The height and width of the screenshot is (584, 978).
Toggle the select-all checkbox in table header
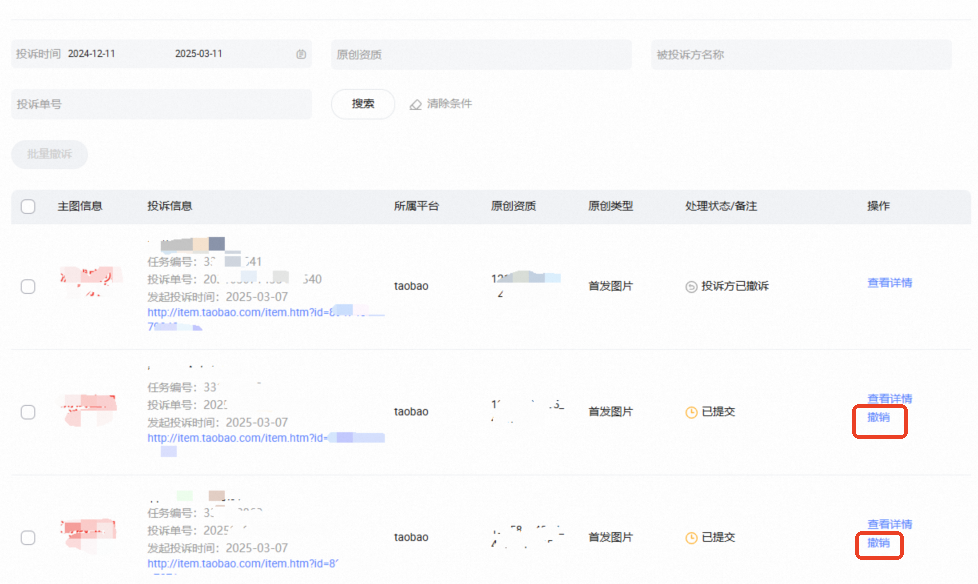pyautogui.click(x=28, y=207)
